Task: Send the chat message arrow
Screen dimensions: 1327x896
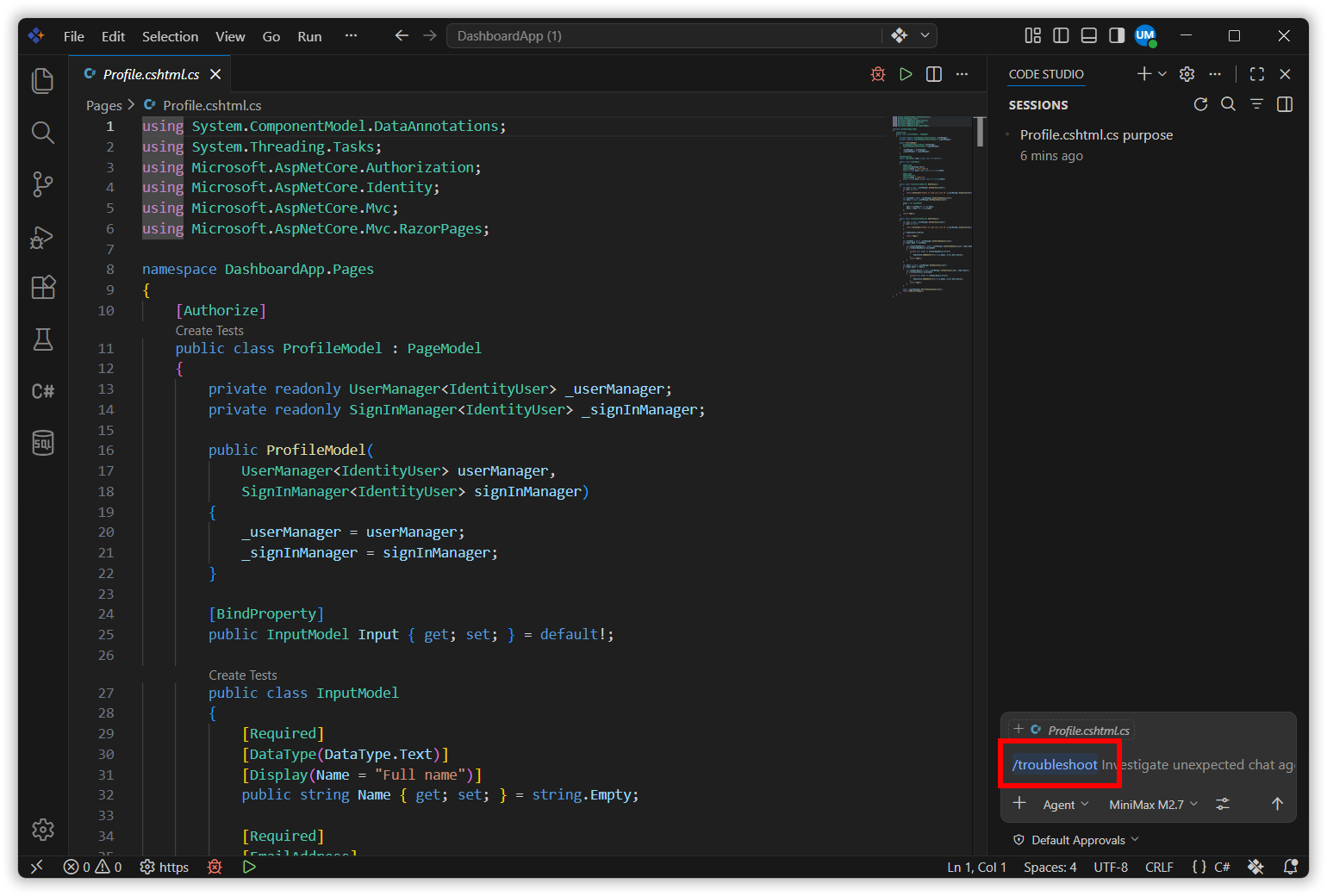Action: (1277, 804)
